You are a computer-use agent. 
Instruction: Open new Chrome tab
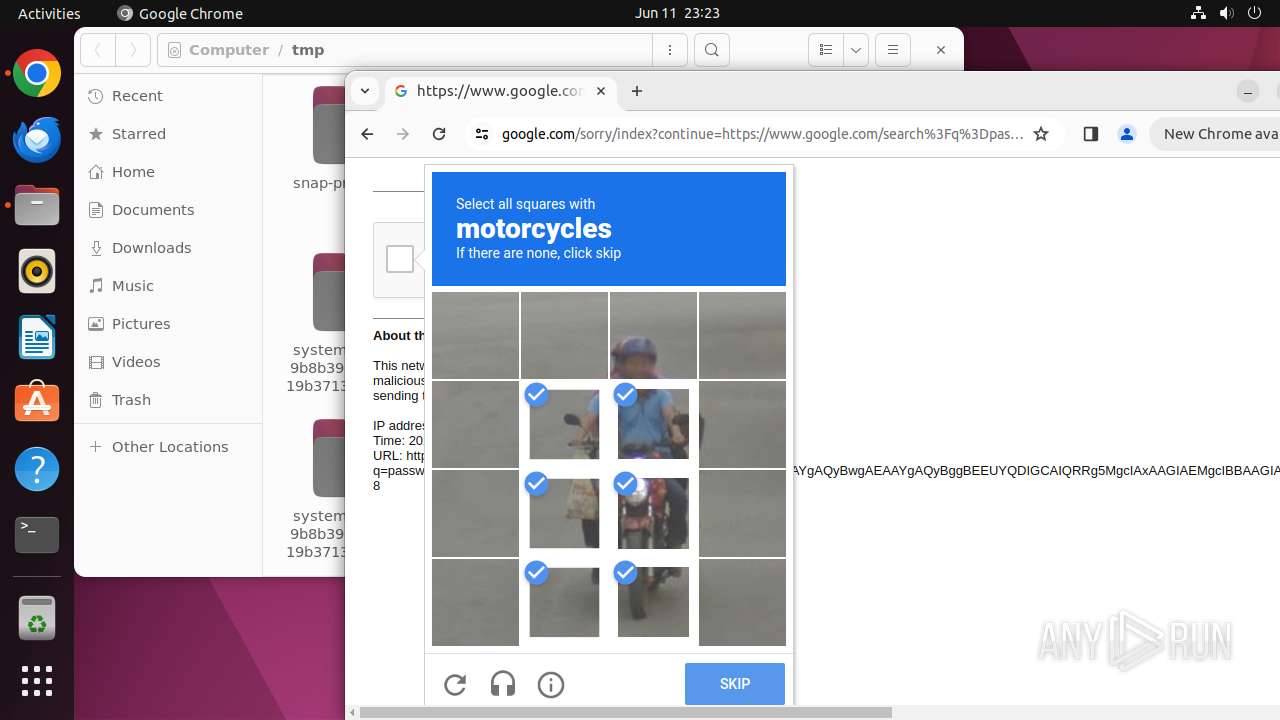click(637, 91)
